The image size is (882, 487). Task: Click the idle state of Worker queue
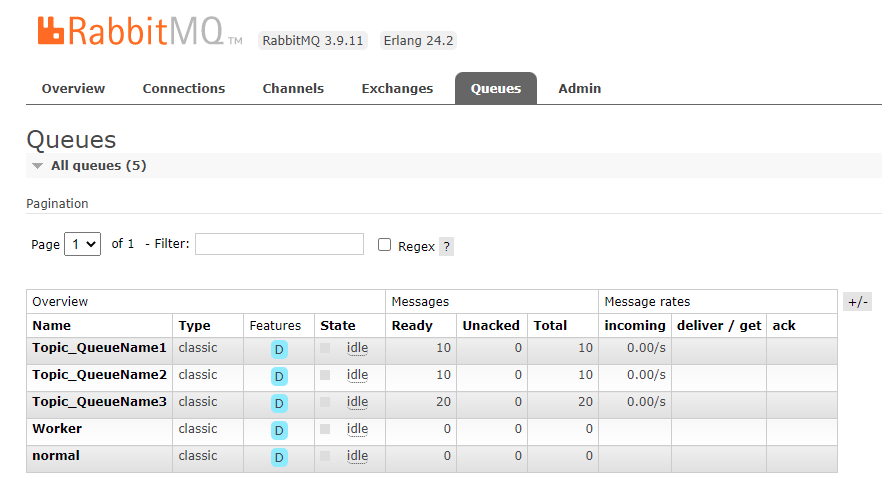tap(357, 429)
